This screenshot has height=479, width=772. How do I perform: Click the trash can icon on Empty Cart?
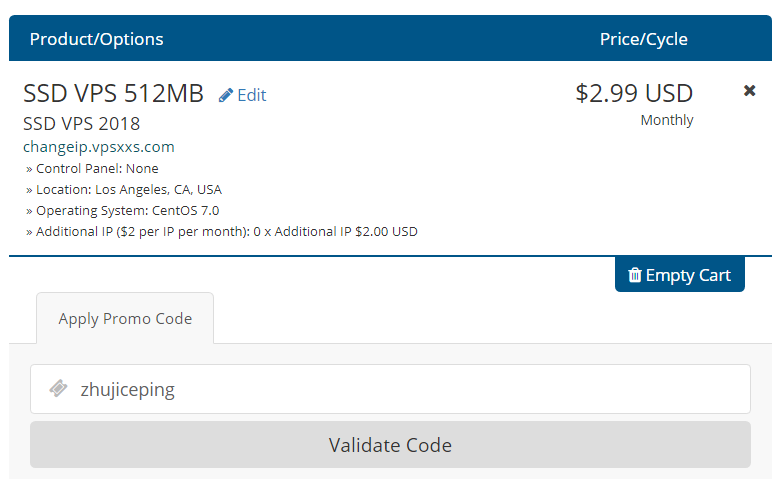635,275
